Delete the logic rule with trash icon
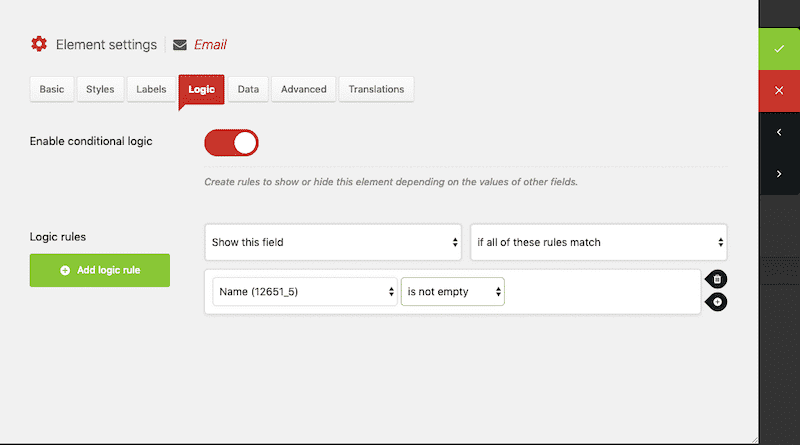This screenshot has height=445, width=800. point(716,279)
